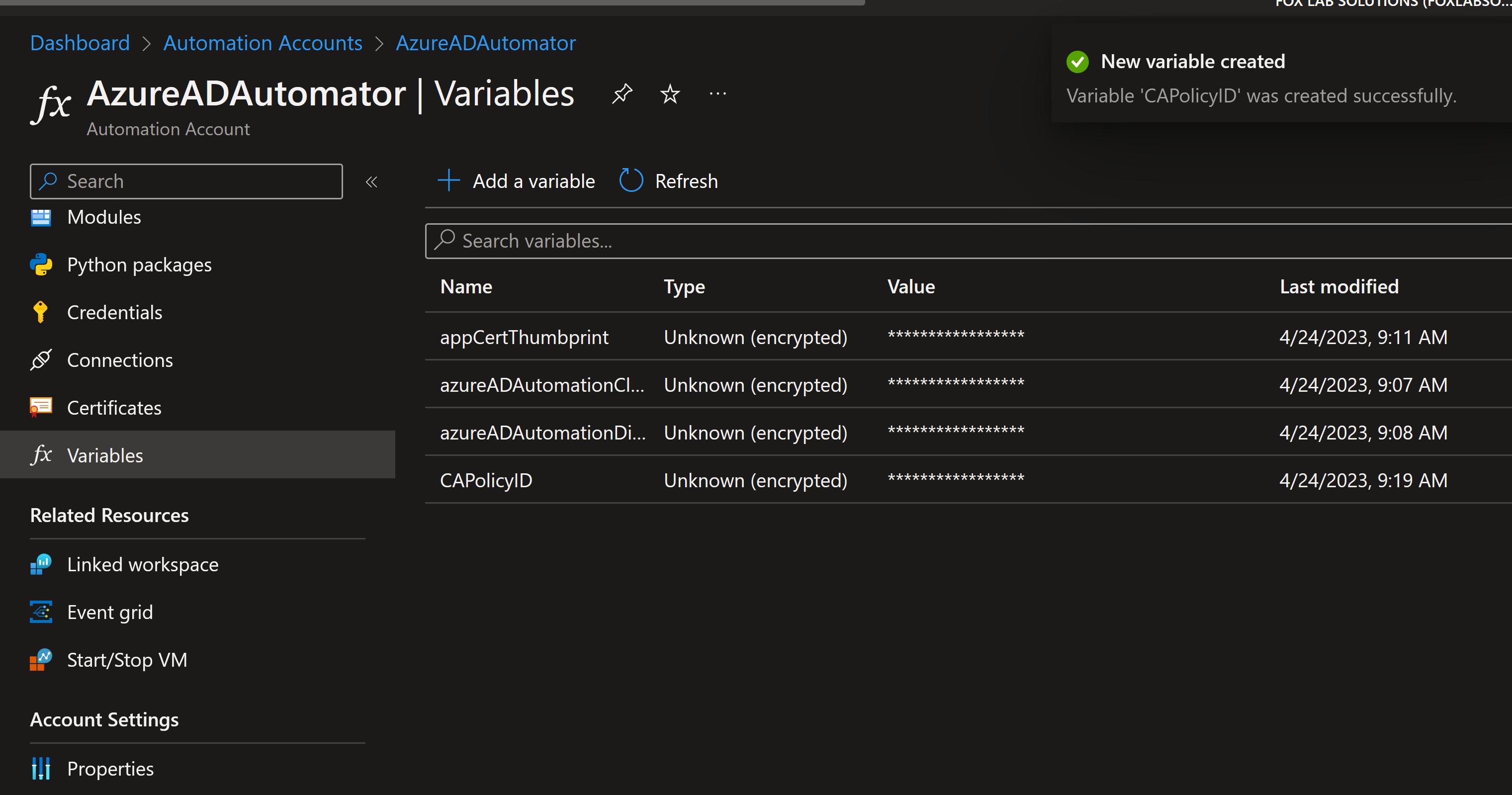Go to Automation Accounts breadcrumb link
This screenshot has width=1512, height=795.
[263, 43]
